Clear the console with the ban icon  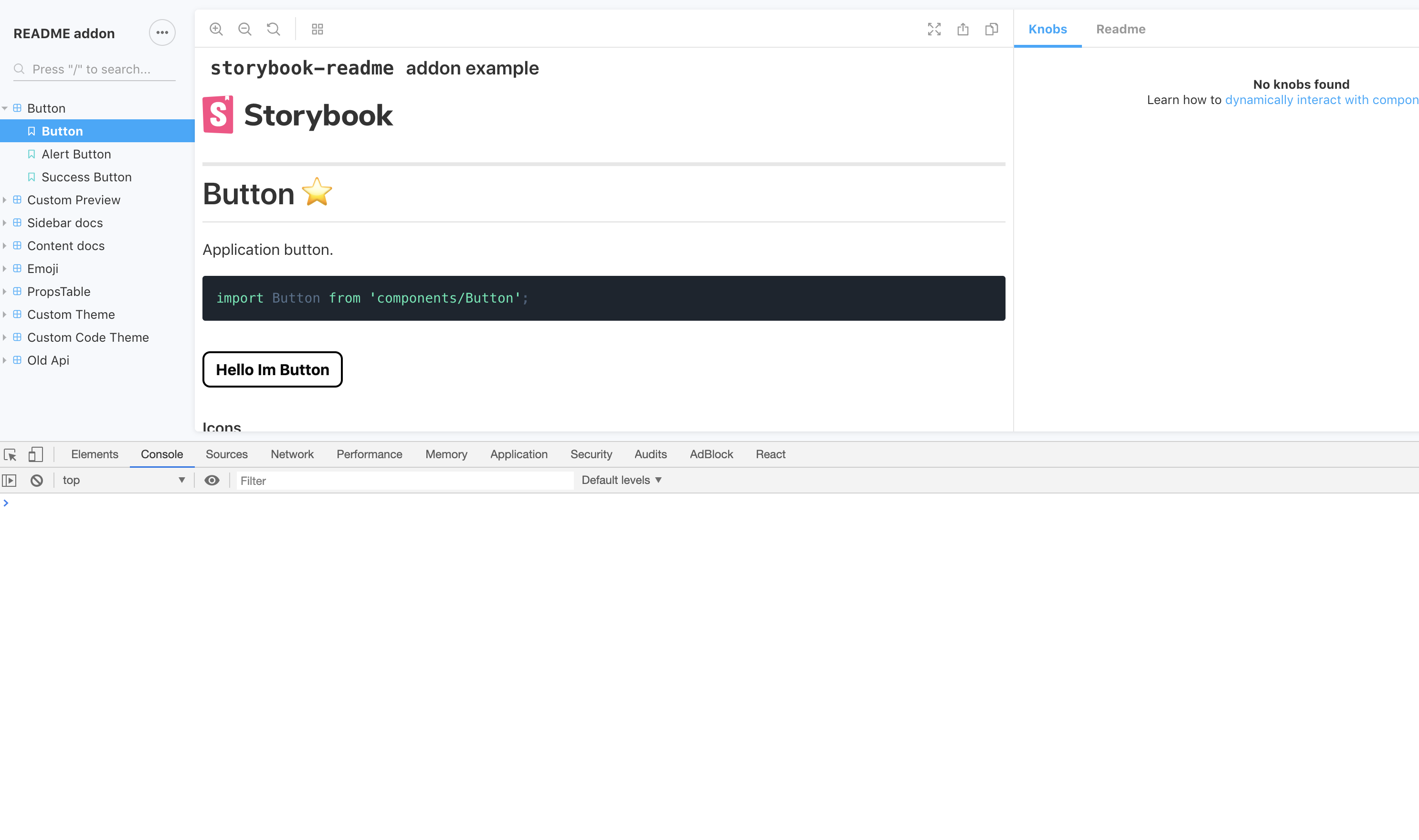(x=37, y=481)
